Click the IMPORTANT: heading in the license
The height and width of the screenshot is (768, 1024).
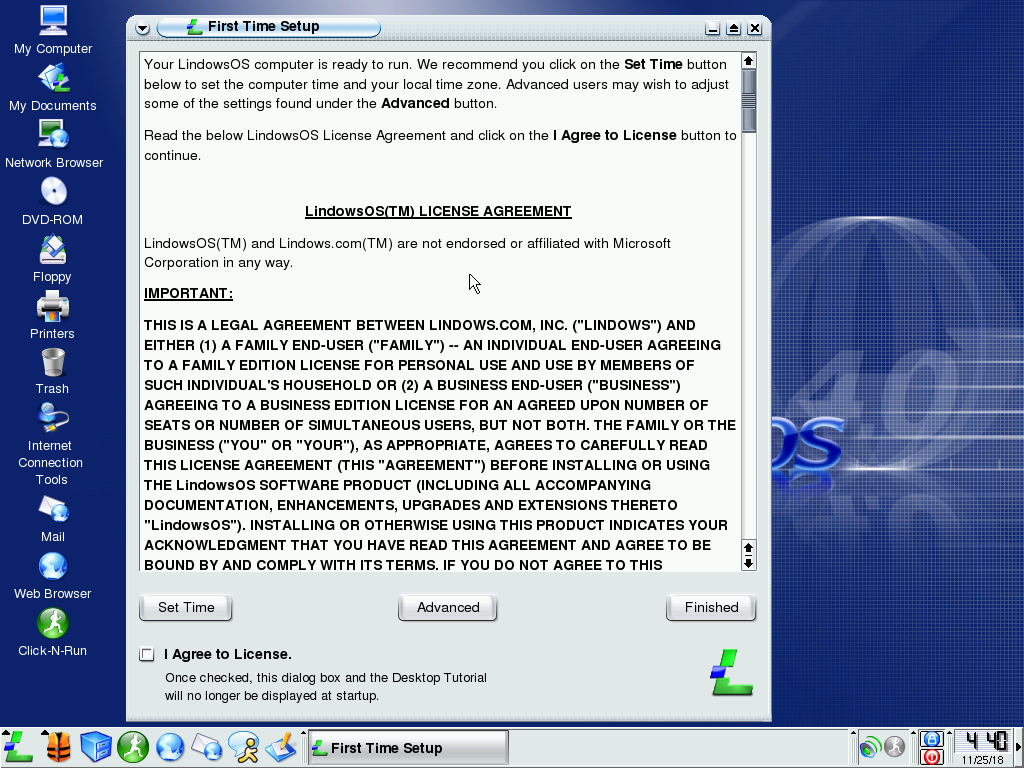(x=188, y=293)
